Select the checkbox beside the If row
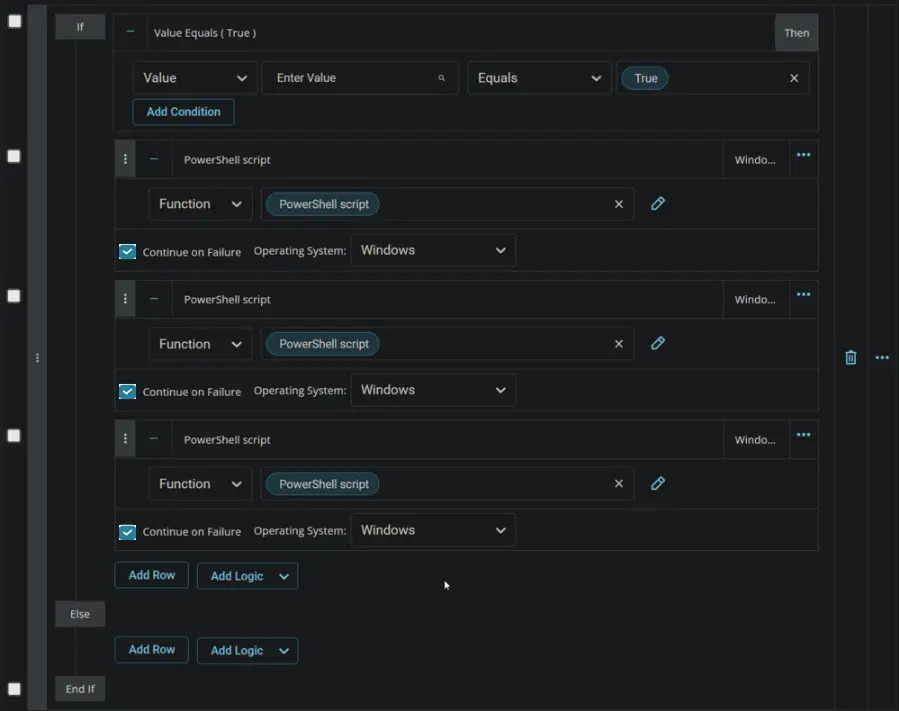Image resolution: width=899 pixels, height=711 pixels. point(15,21)
